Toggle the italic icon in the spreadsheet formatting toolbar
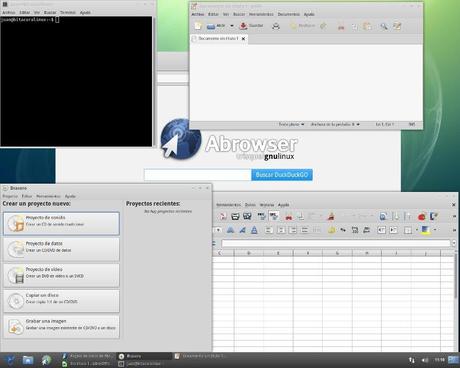 tap(242, 230)
